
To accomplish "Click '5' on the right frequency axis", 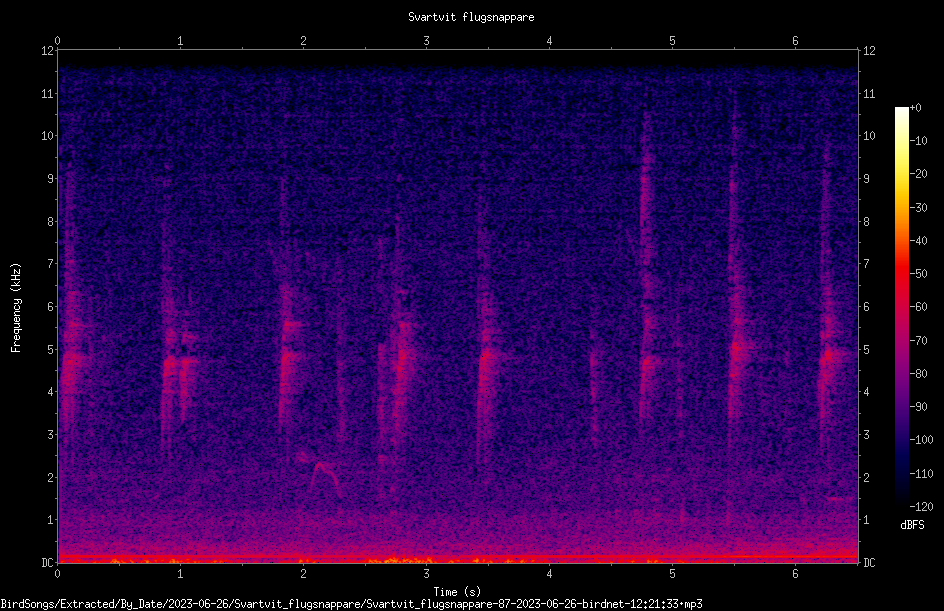I will click(x=866, y=349).
